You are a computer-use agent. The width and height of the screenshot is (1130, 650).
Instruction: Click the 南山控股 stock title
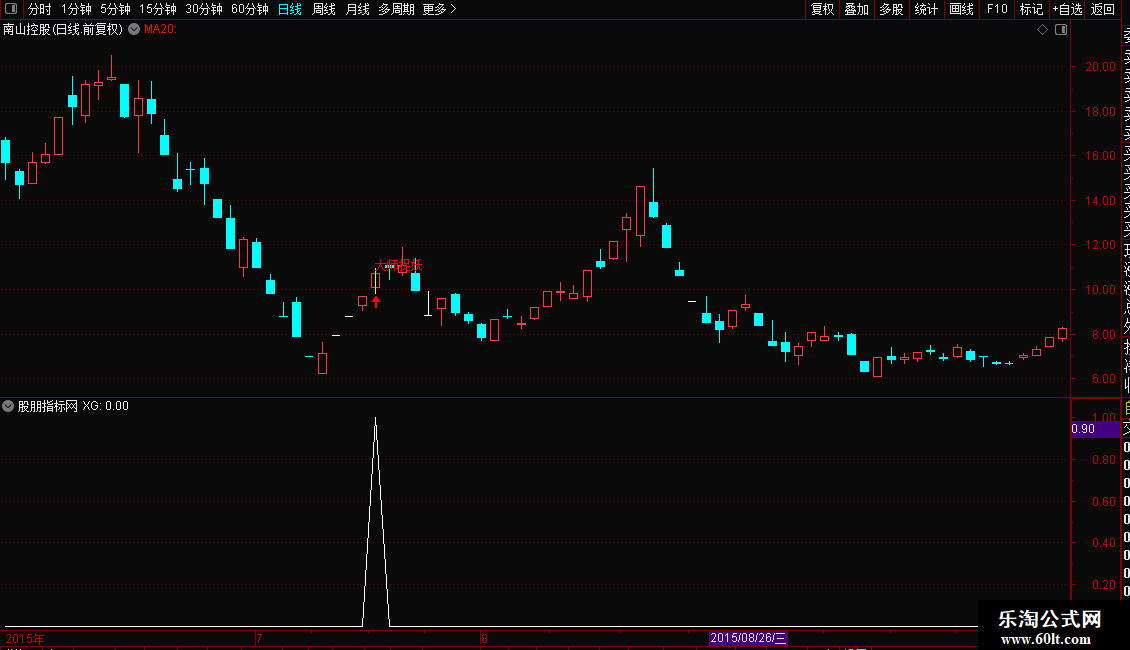[x=63, y=30]
